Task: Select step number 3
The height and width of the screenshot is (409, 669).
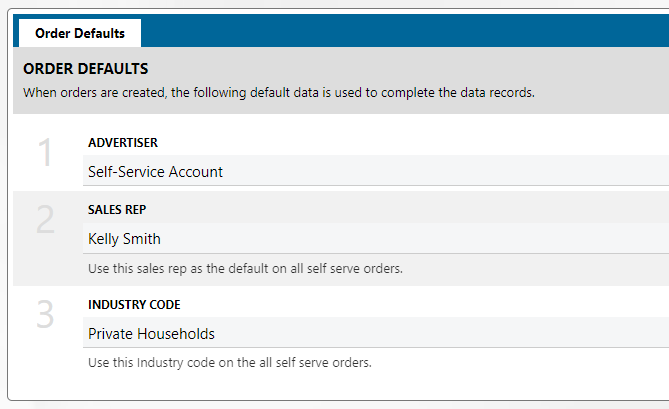Action: coord(45,315)
